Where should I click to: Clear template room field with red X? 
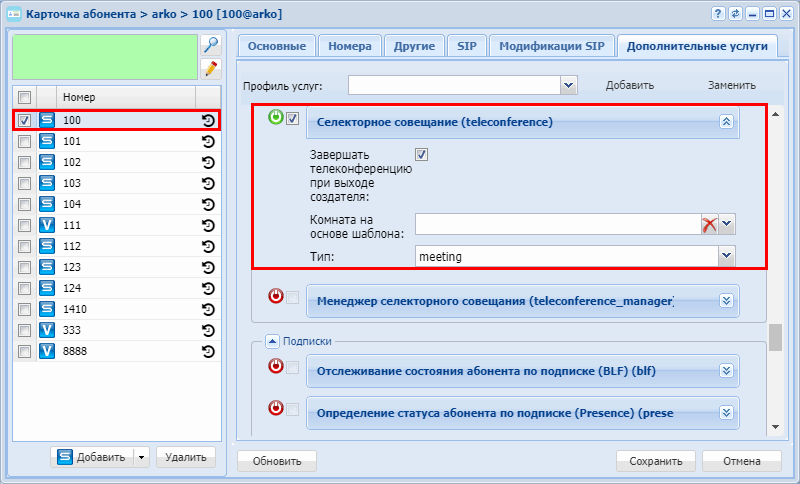pyautogui.click(x=710, y=224)
